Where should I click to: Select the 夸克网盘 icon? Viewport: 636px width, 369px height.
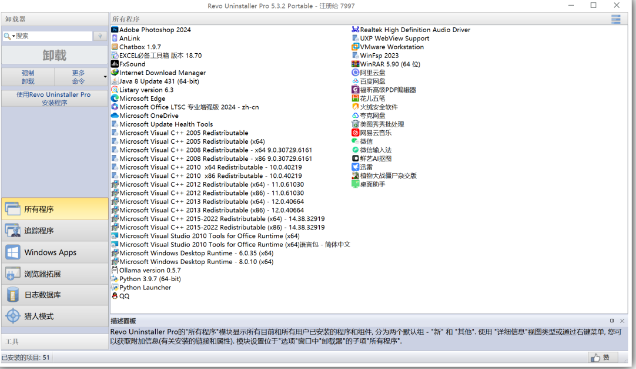[x=355, y=116]
